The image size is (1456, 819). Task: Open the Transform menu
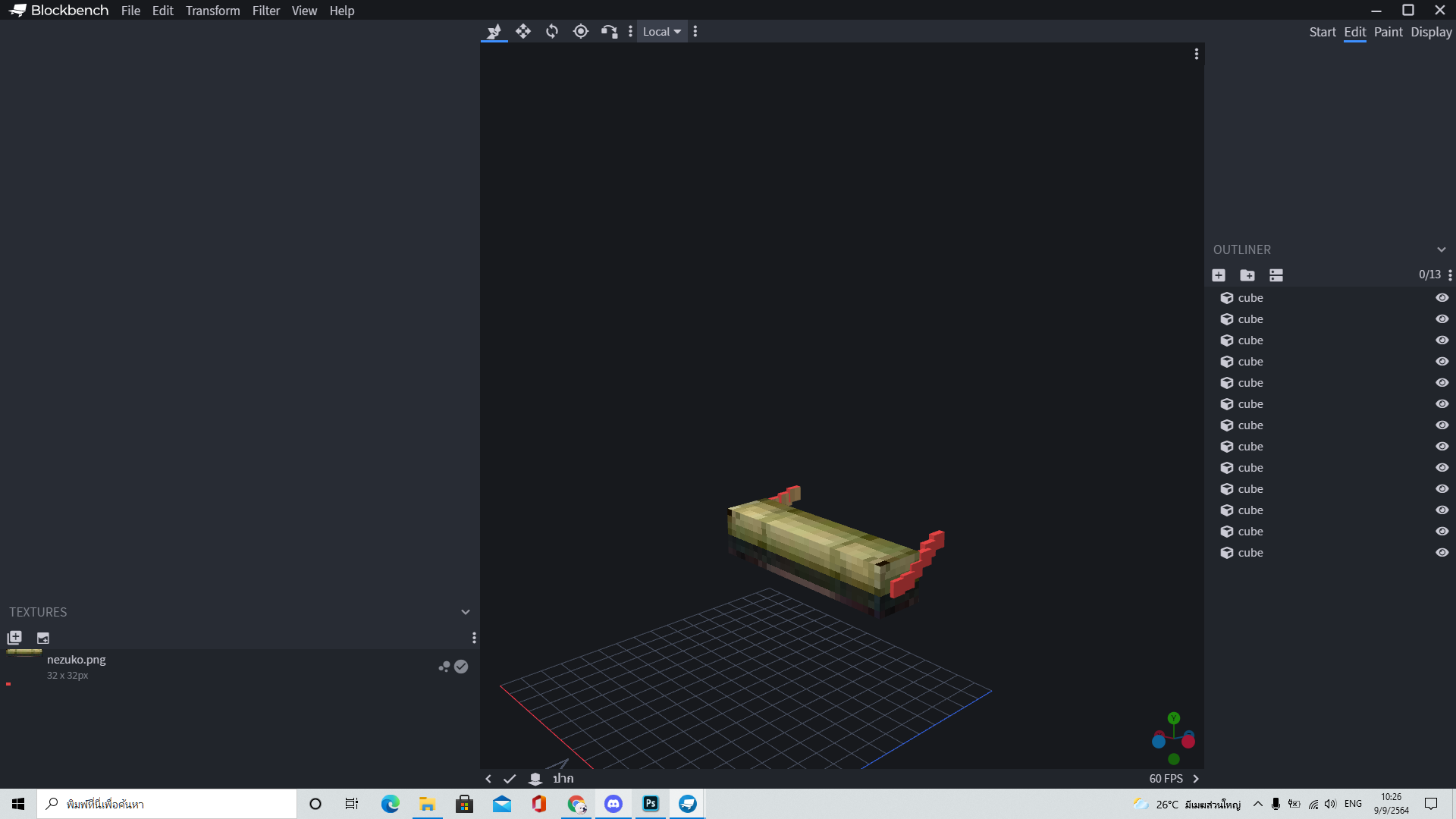(x=212, y=11)
